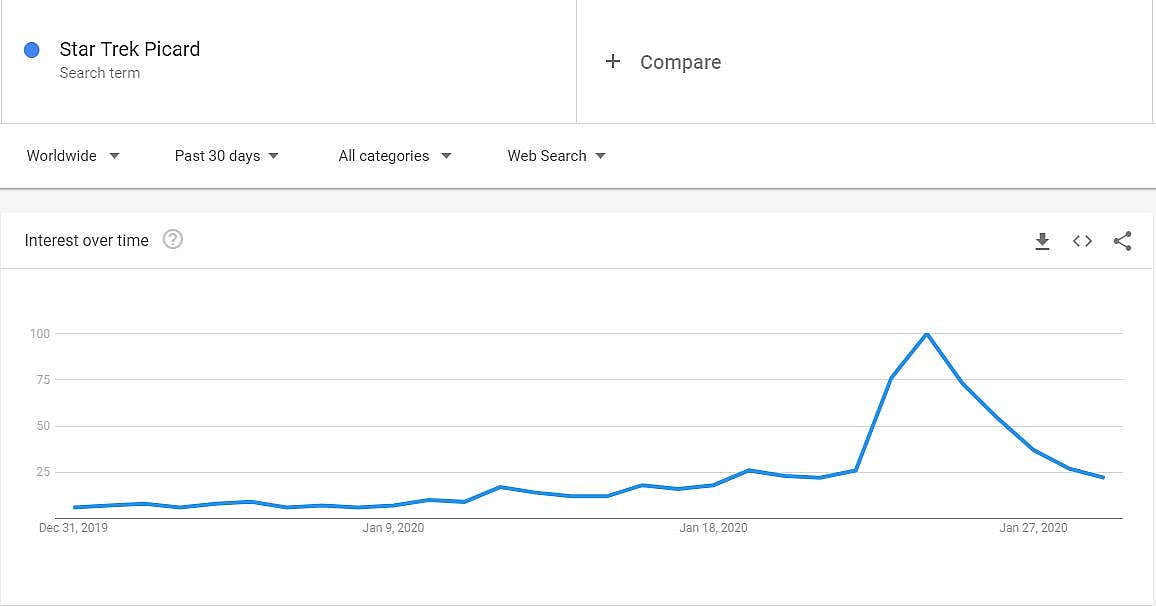
Task: Open the Interest over time help icon
Action: click(x=173, y=240)
